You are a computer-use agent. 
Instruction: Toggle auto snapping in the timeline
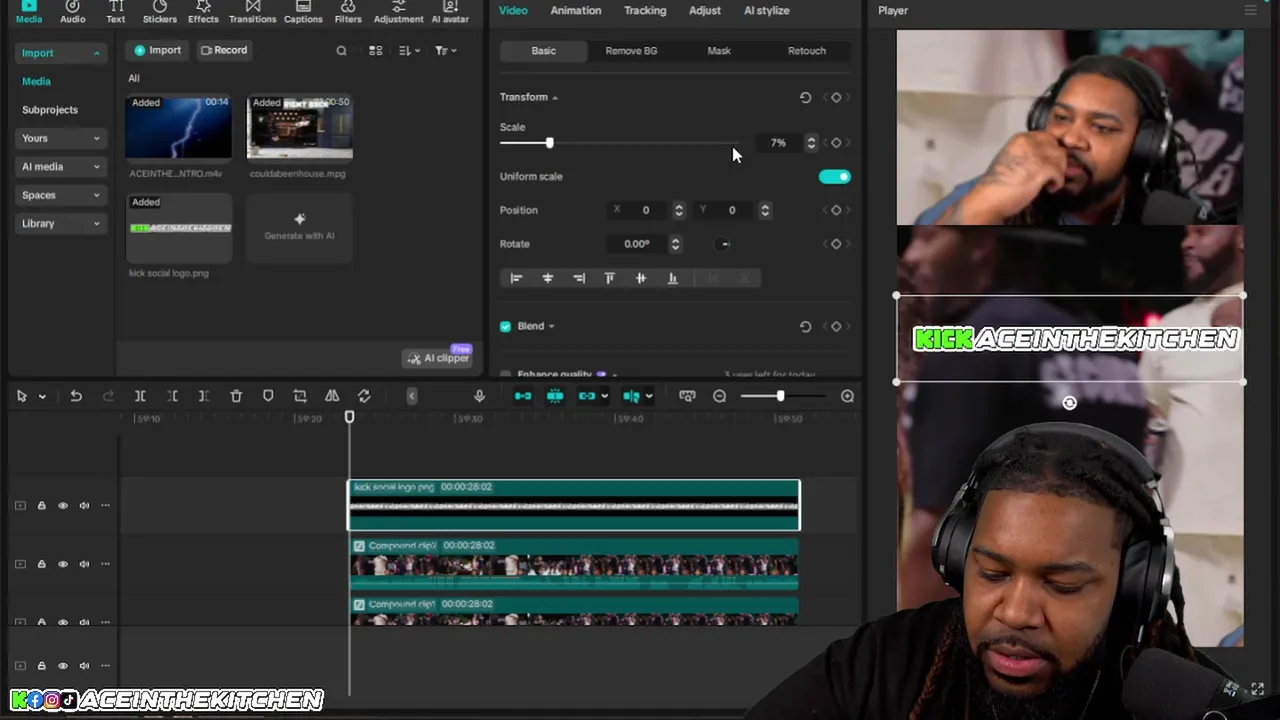click(x=555, y=396)
